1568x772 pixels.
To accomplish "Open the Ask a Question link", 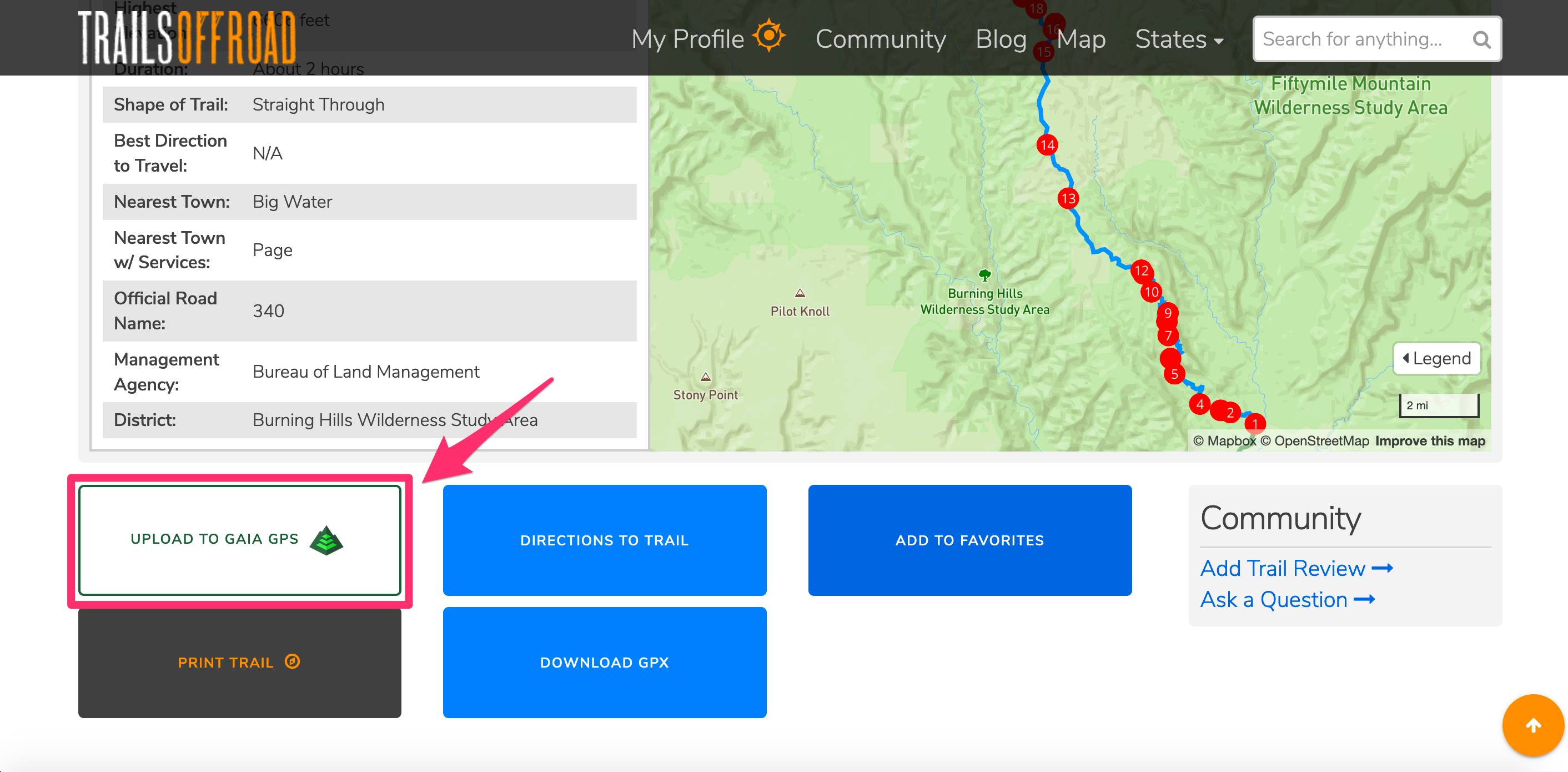I will point(1287,600).
